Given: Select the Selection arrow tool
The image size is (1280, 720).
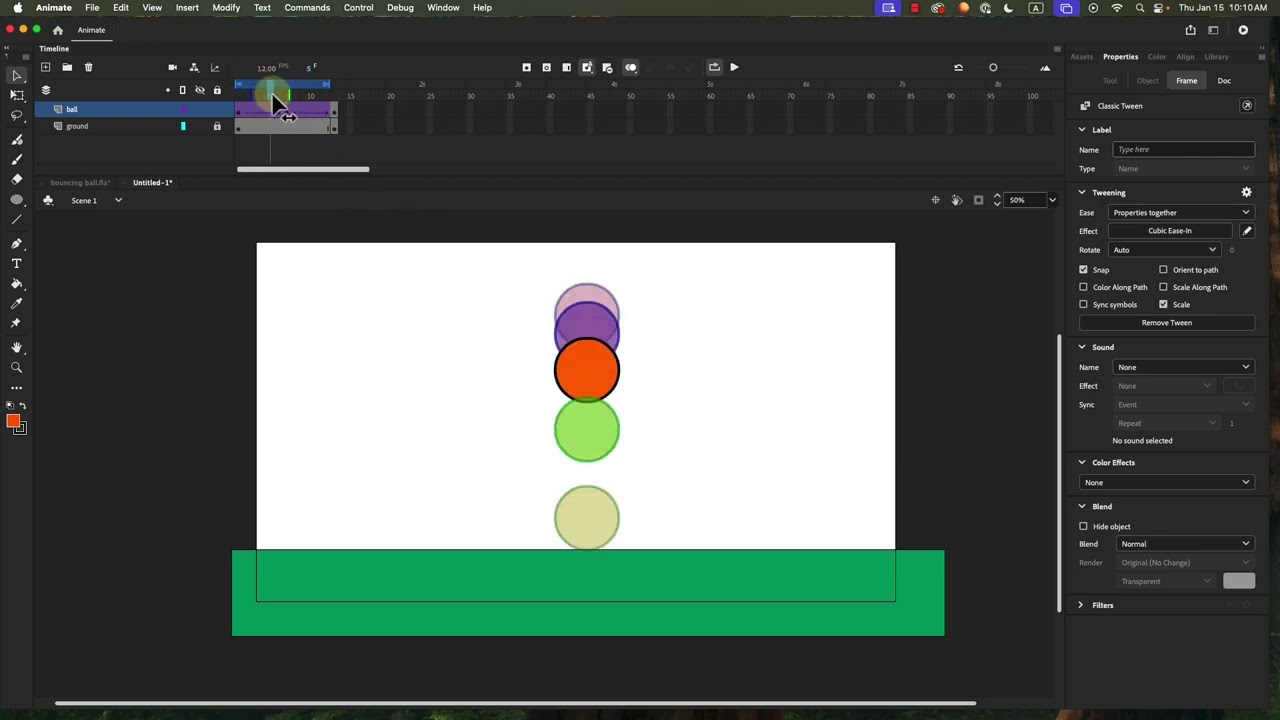Looking at the screenshot, I should [x=17, y=75].
